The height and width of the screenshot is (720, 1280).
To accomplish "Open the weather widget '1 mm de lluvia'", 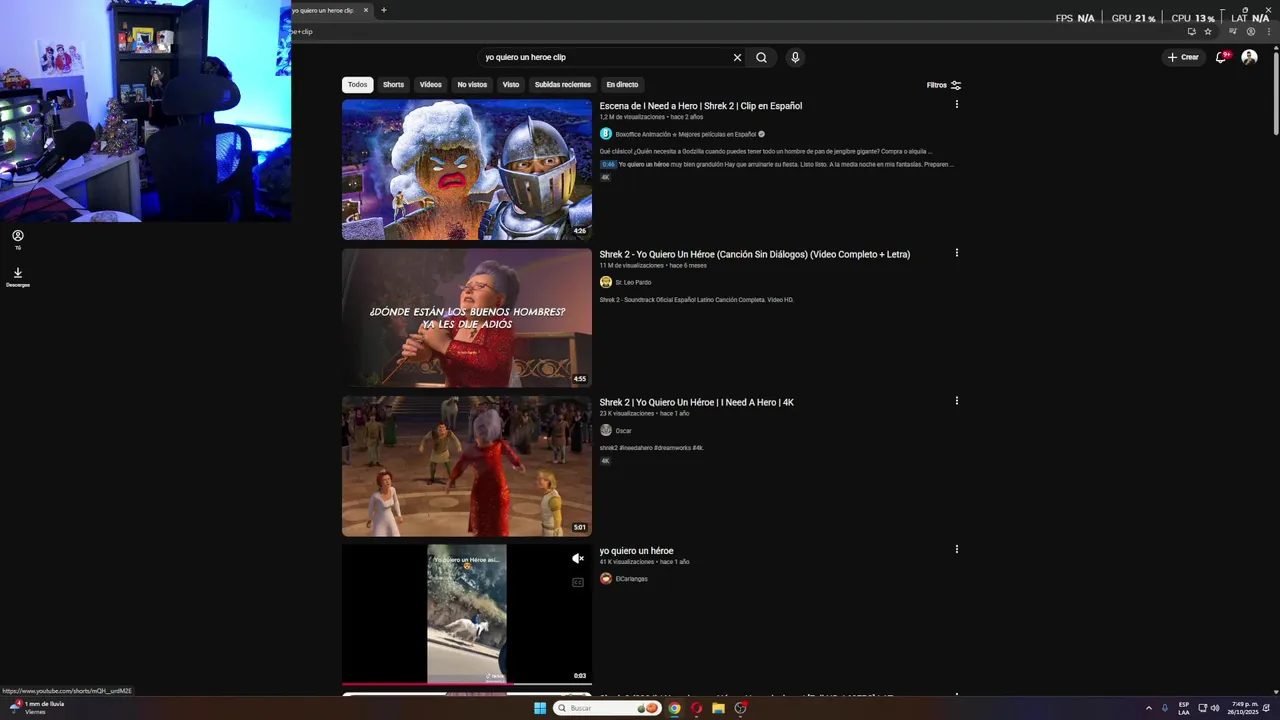I will coord(36,707).
